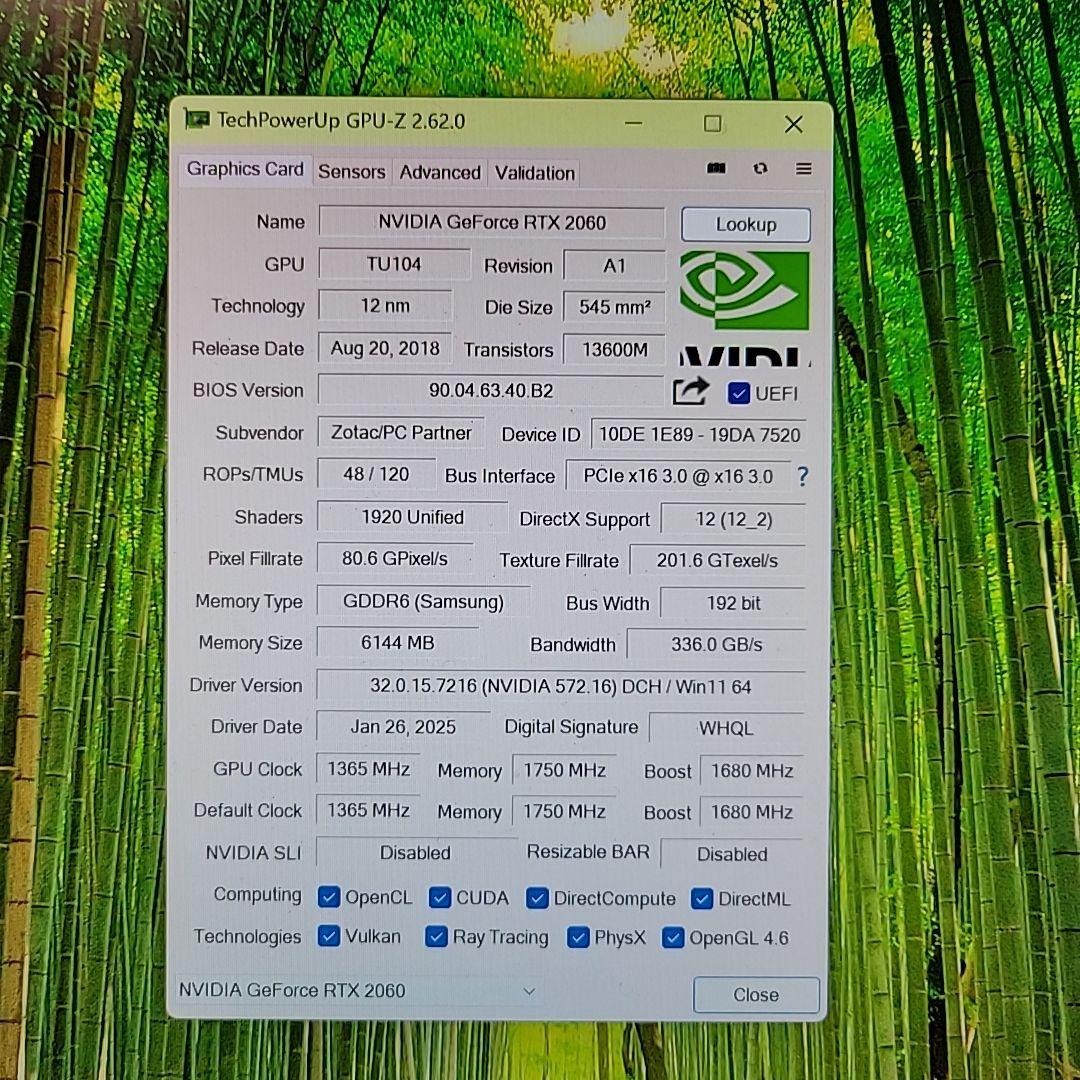The width and height of the screenshot is (1080, 1080).
Task: Open the Advanced tab
Action: (439, 172)
